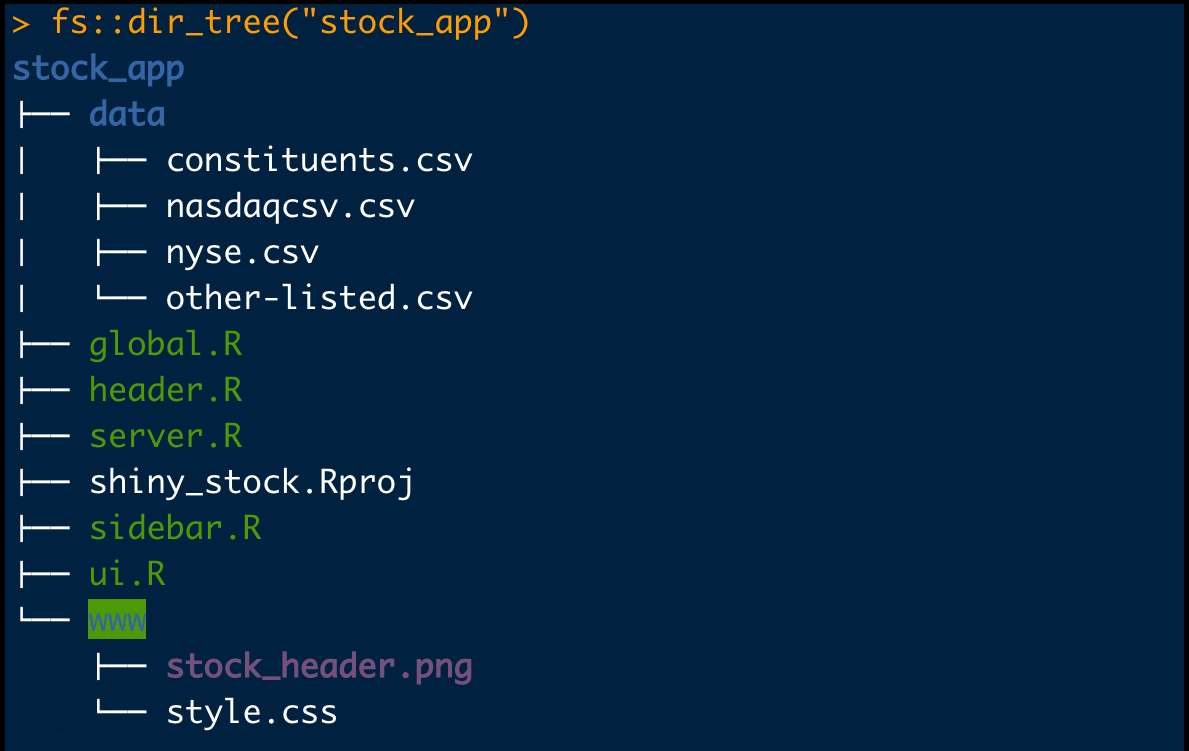
Task: Click the nyse.csv file entry
Action: click(x=242, y=252)
